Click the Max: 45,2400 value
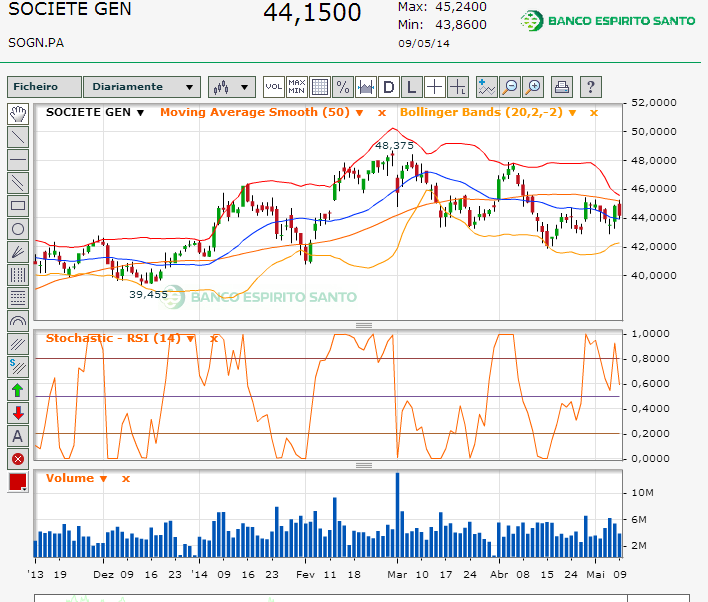Image resolution: width=708 pixels, height=602 pixels. 442,7
